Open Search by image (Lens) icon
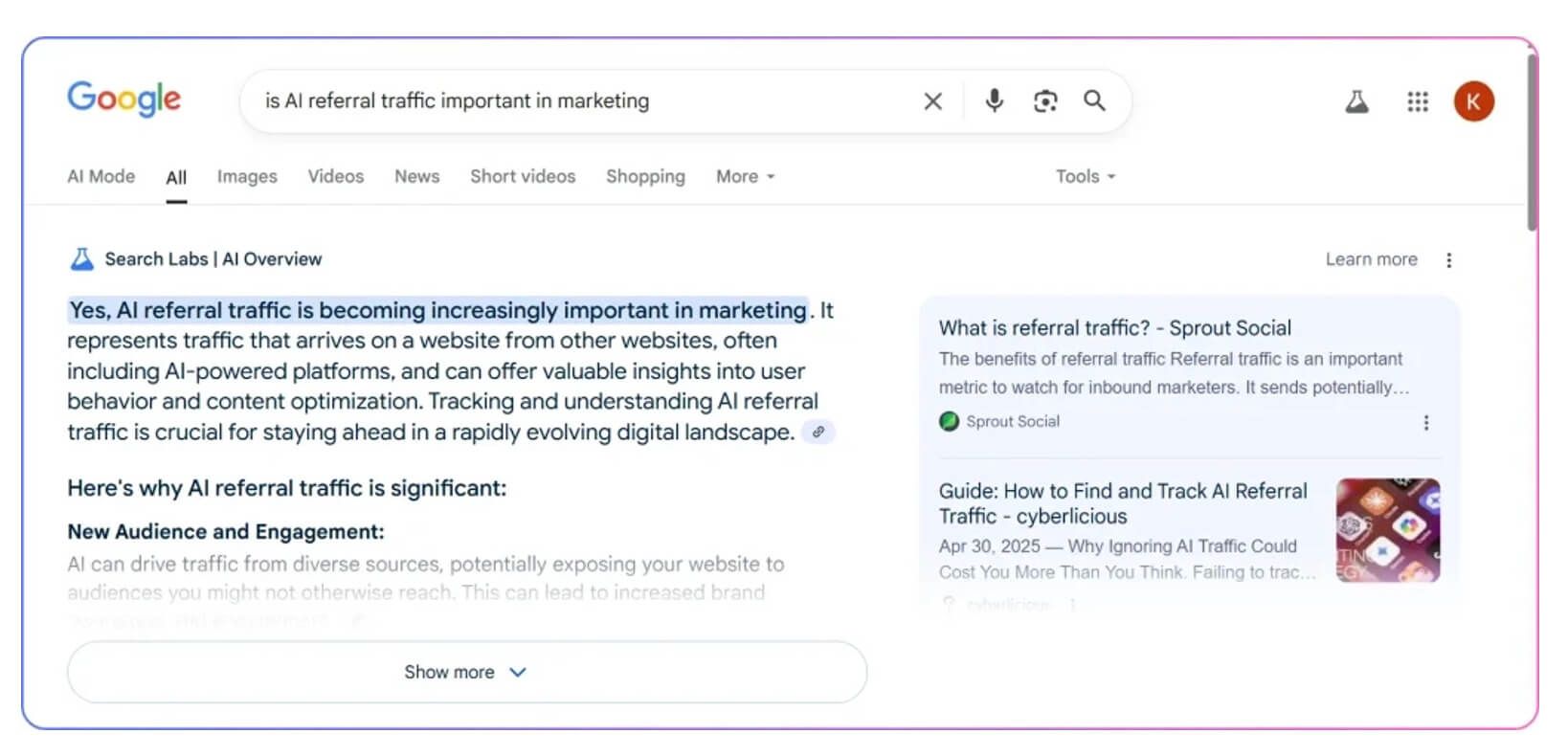 1045,100
